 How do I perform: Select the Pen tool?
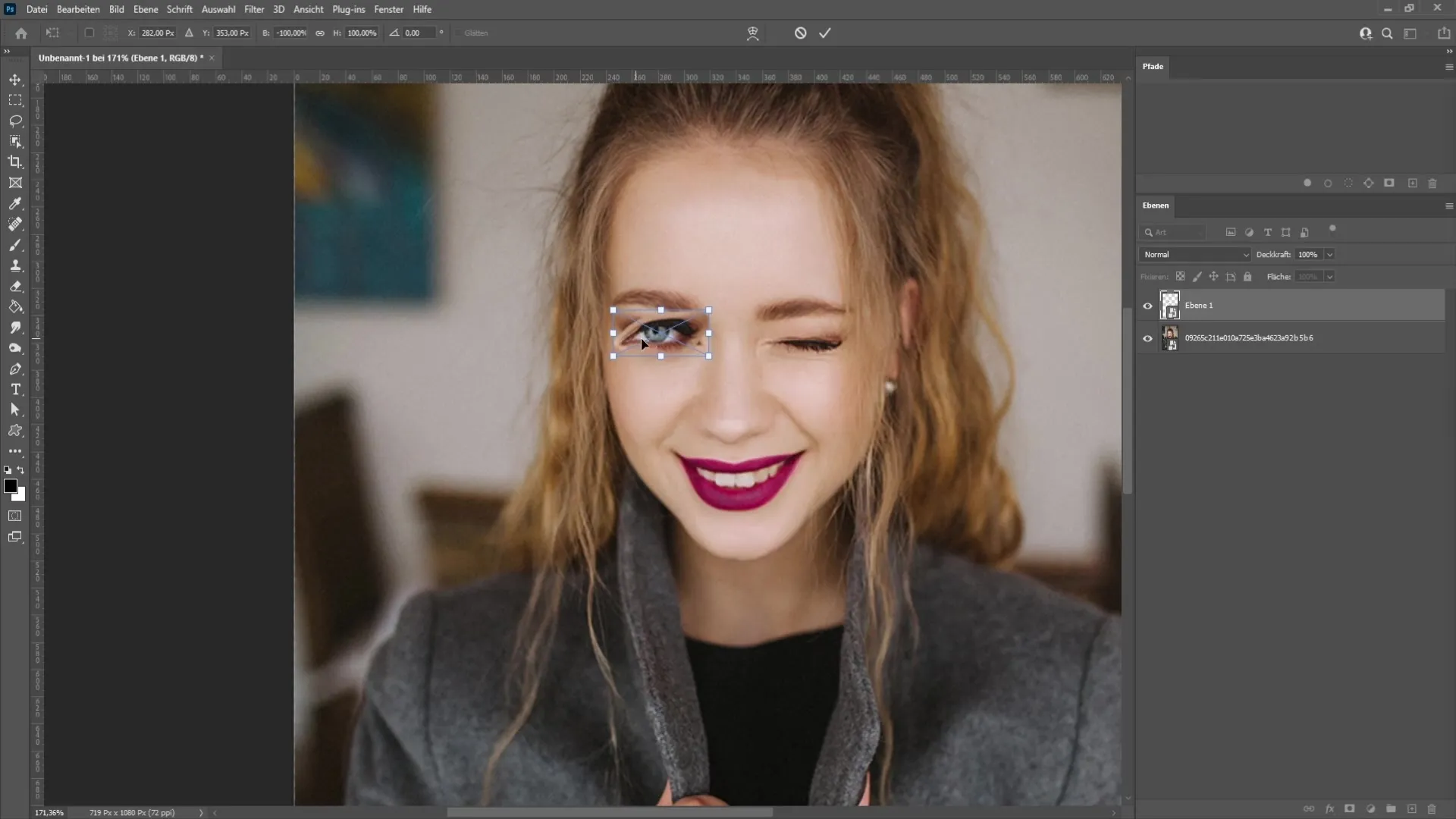(x=15, y=368)
